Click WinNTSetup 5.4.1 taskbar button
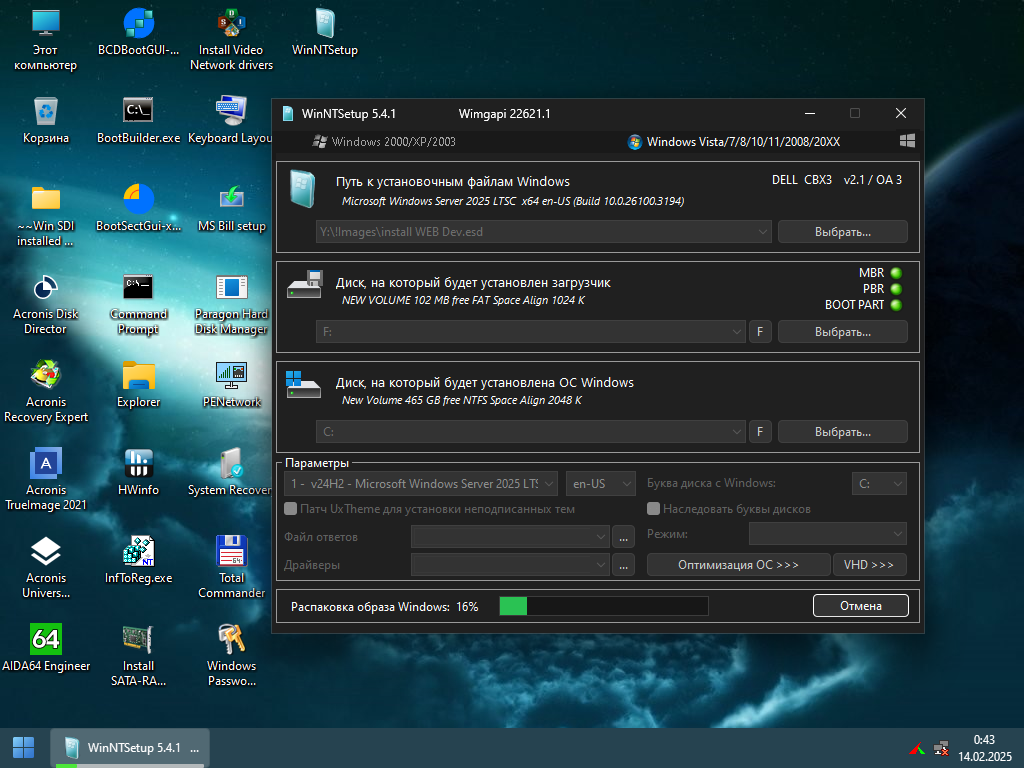The height and width of the screenshot is (768, 1024). point(131,748)
